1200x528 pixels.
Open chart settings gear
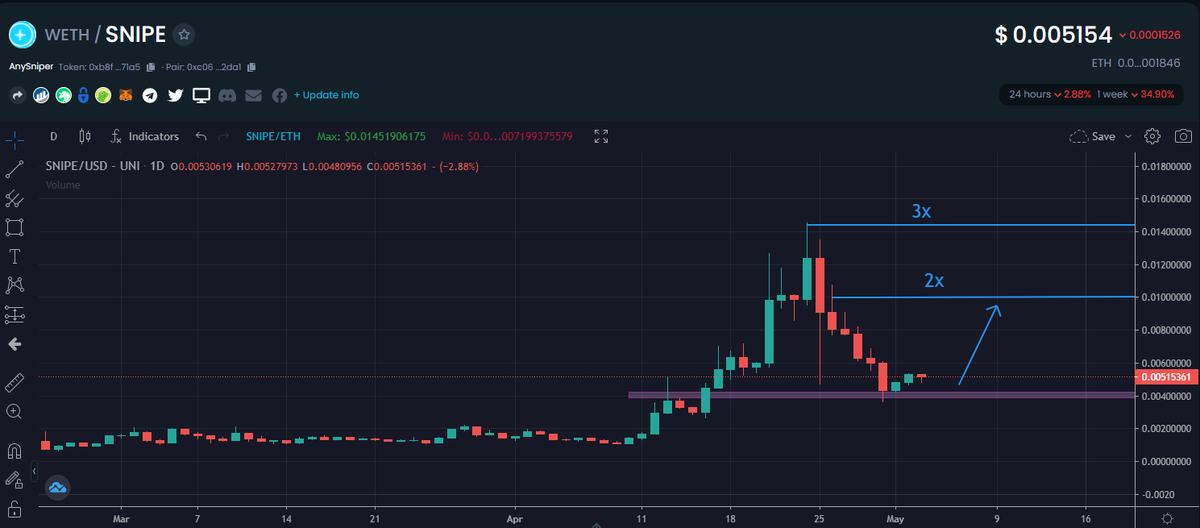[x=1152, y=136]
